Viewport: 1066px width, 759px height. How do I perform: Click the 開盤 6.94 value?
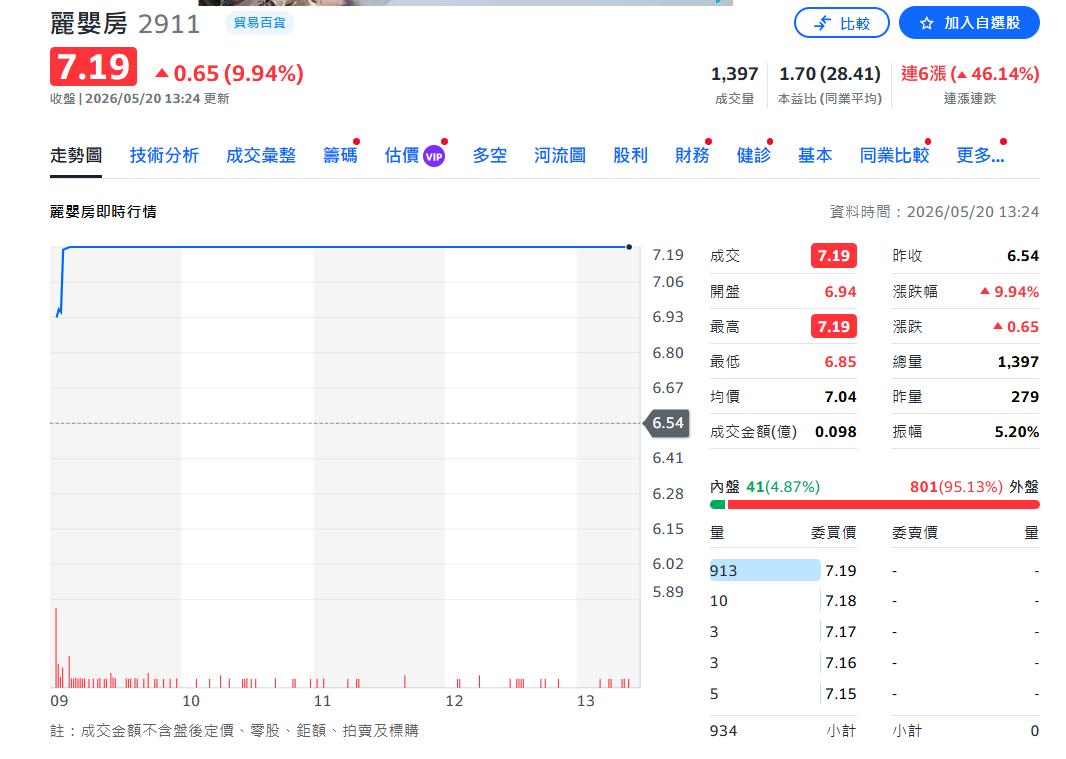[x=840, y=292]
